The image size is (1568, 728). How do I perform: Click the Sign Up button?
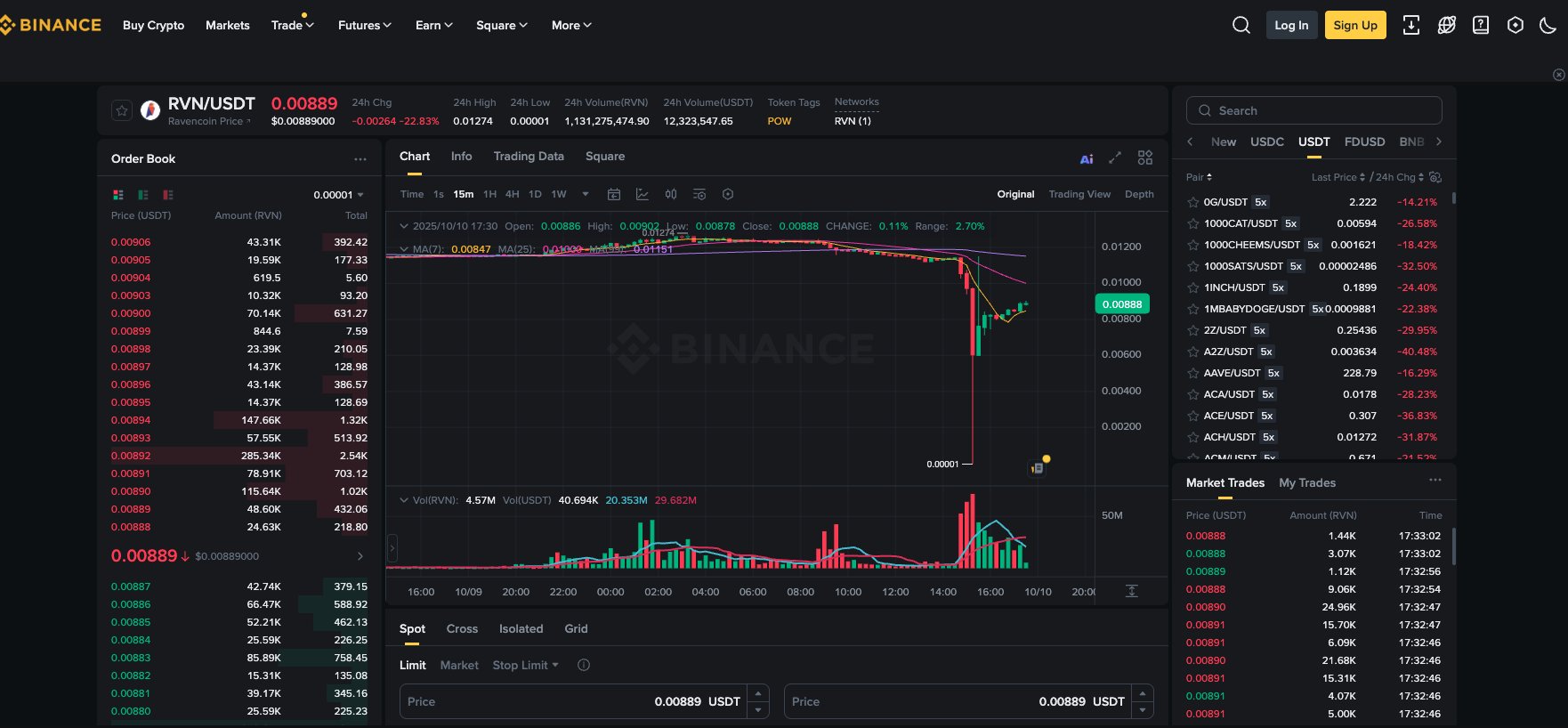[1354, 25]
